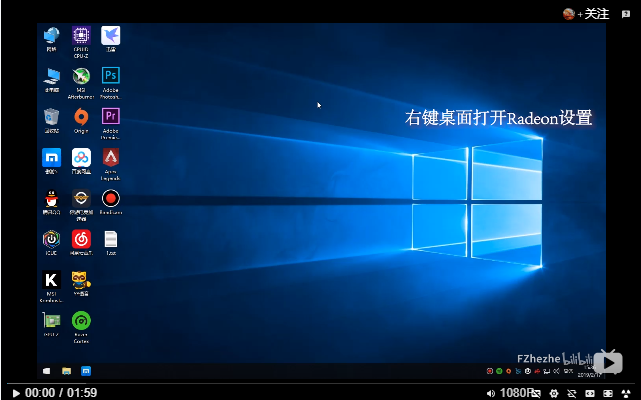Viewport: 641px width, 400px height.
Task: Launch Apex Legends desktop shortcut
Action: 110,164
